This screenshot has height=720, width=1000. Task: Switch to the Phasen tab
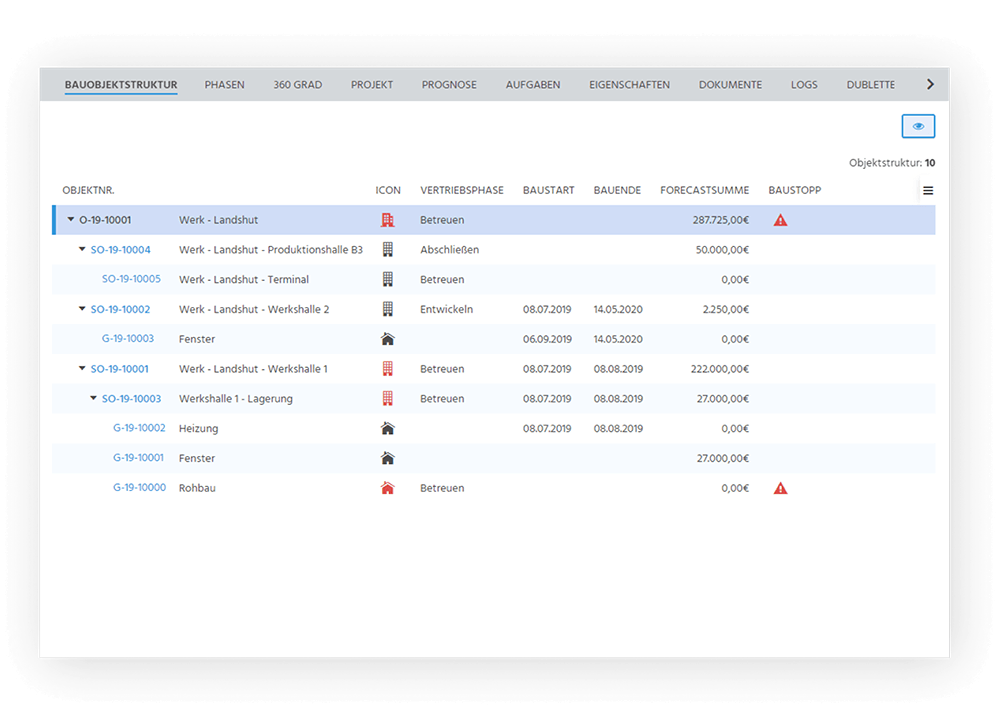tap(224, 85)
